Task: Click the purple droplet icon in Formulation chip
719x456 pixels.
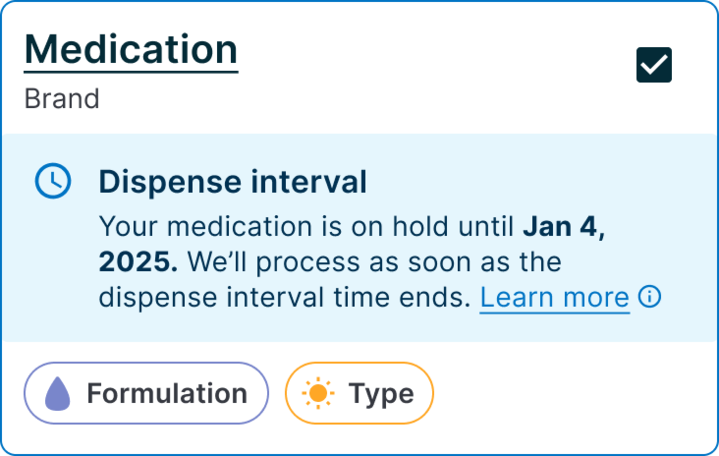Action: [58, 394]
